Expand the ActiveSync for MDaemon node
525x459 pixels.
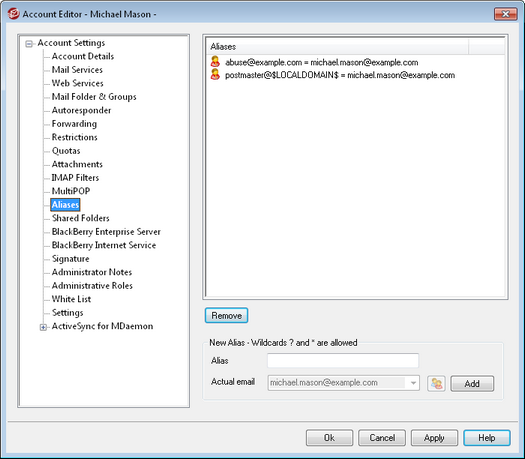point(43,327)
